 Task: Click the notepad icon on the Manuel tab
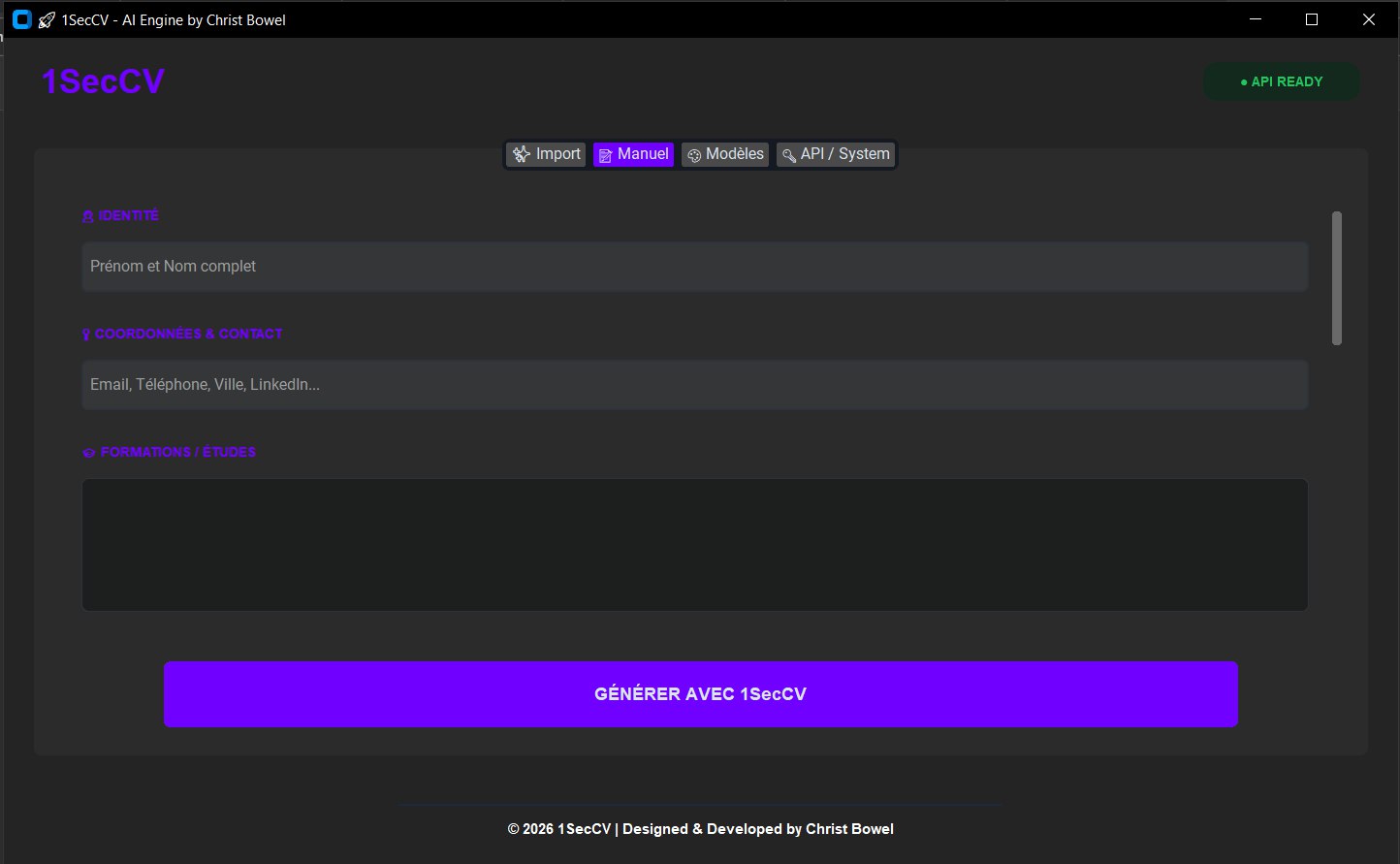(x=605, y=155)
